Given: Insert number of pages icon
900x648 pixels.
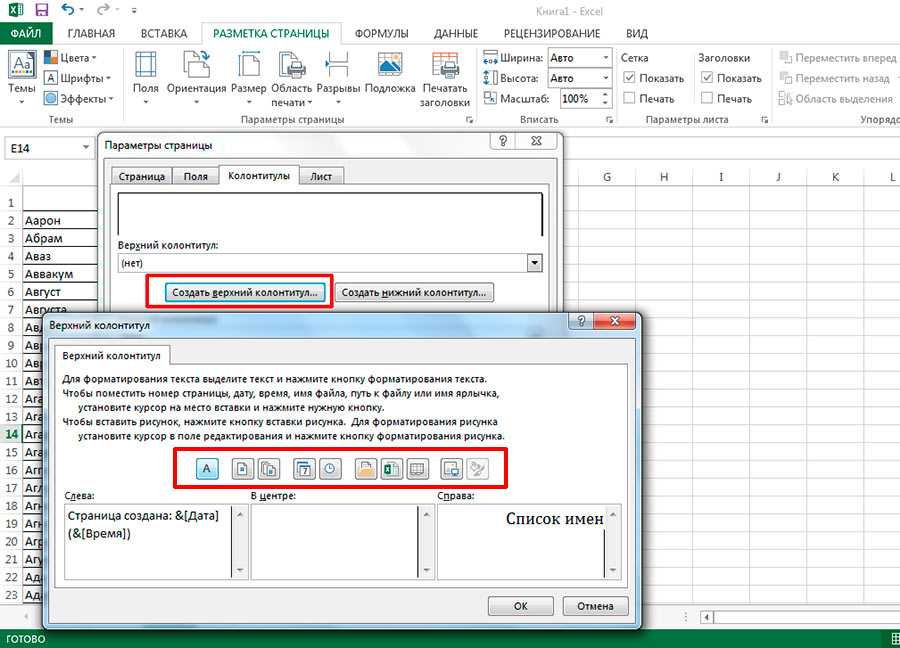Looking at the screenshot, I should pos(269,468).
